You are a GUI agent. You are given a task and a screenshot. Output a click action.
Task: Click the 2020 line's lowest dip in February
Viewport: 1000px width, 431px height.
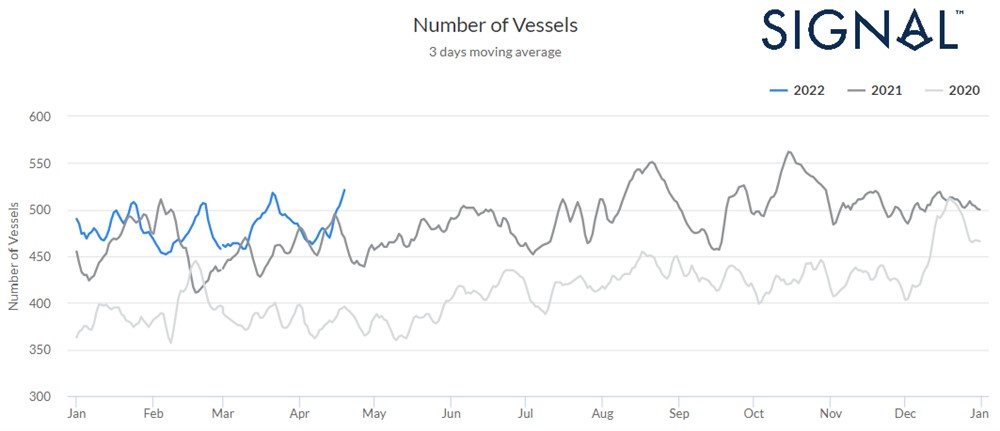171,343
